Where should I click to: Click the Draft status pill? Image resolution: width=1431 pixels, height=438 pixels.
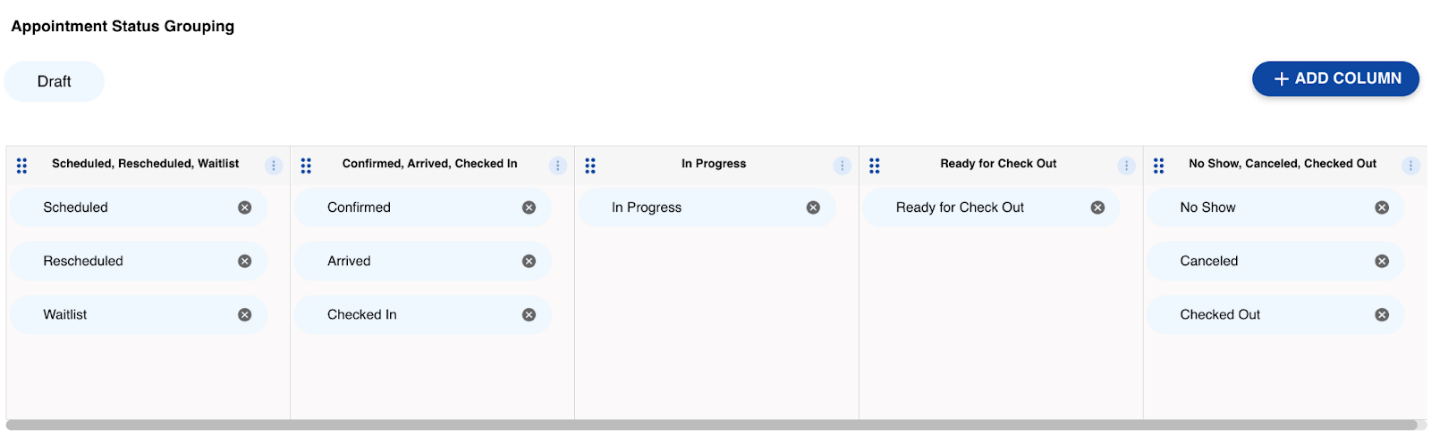point(54,82)
